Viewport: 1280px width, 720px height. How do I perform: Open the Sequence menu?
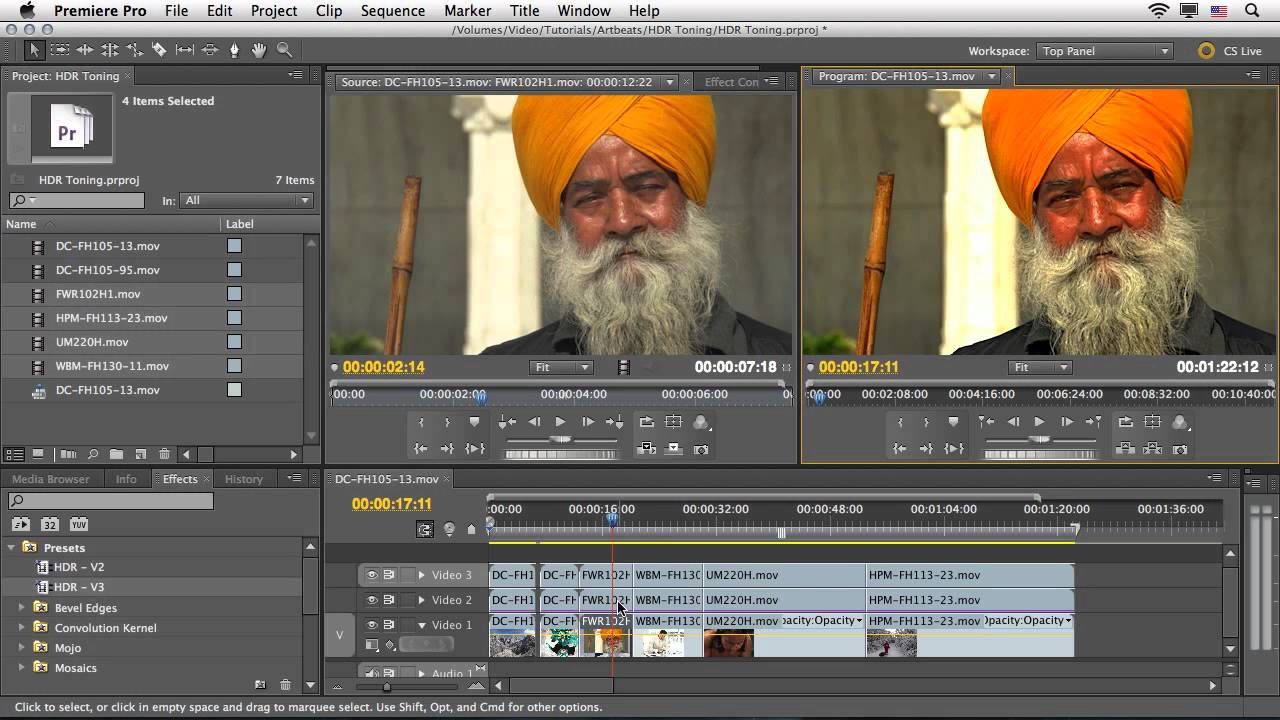point(392,11)
